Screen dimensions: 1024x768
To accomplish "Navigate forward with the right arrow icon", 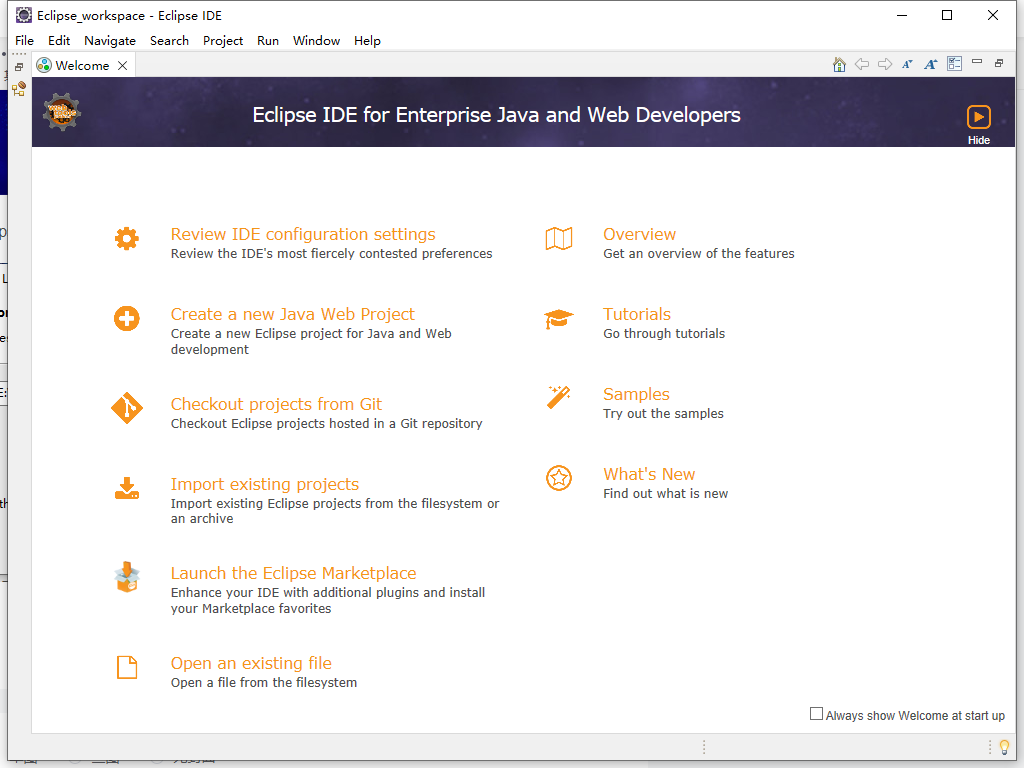I will click(x=885, y=64).
